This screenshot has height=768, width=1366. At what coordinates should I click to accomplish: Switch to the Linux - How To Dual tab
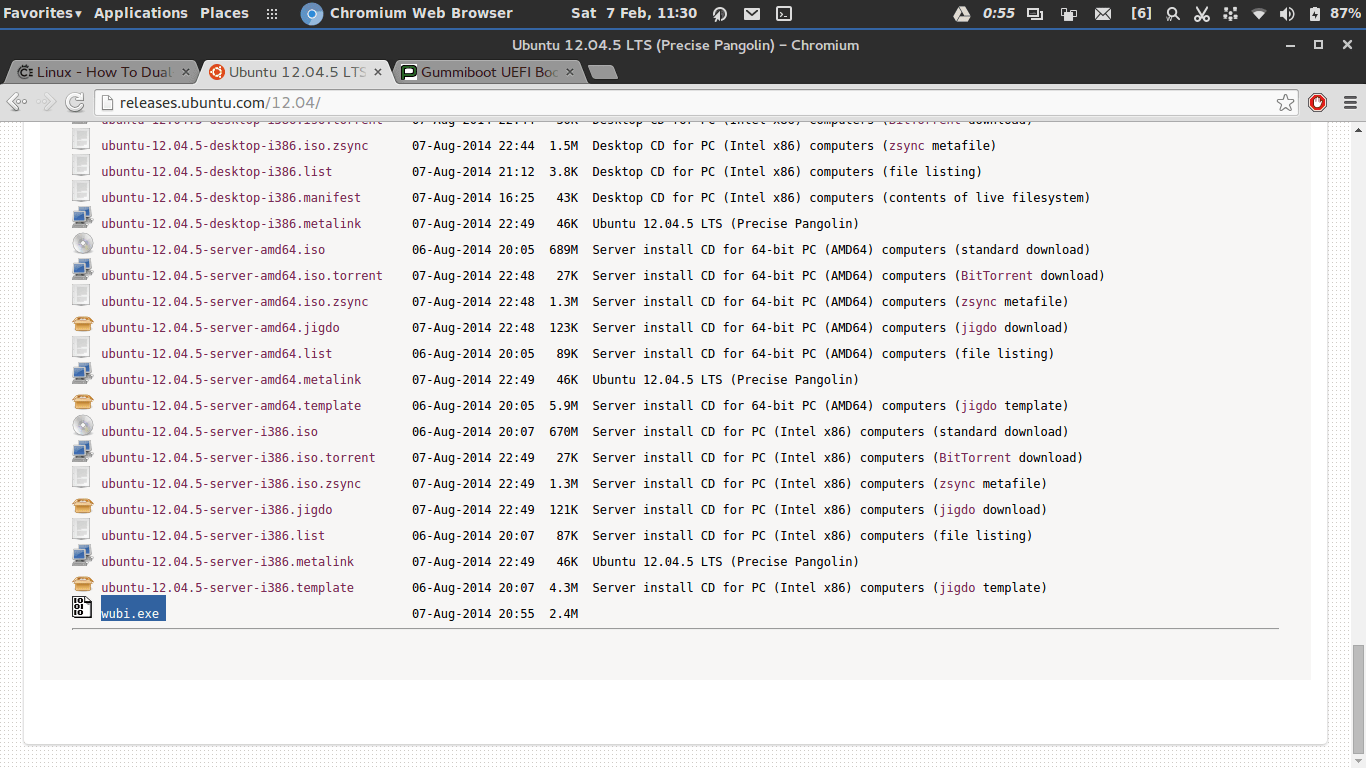click(104, 72)
